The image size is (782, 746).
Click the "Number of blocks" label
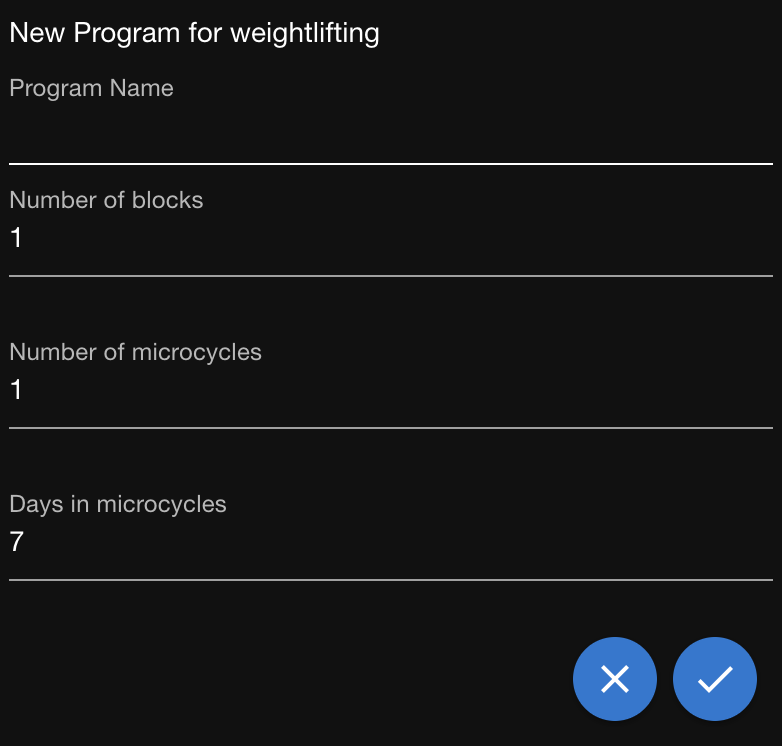click(106, 200)
